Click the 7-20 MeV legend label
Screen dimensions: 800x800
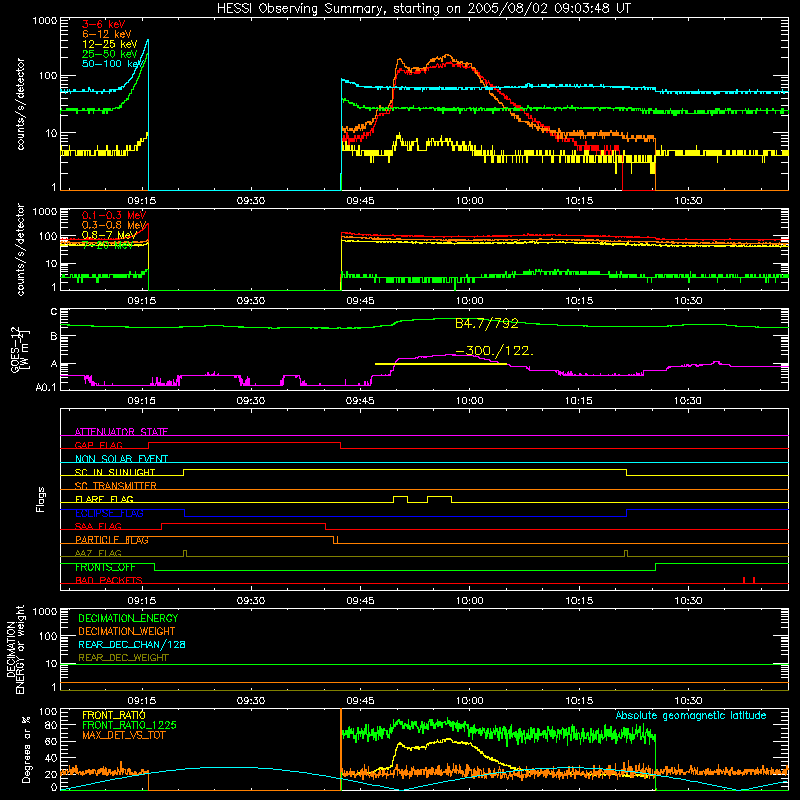coord(108,245)
